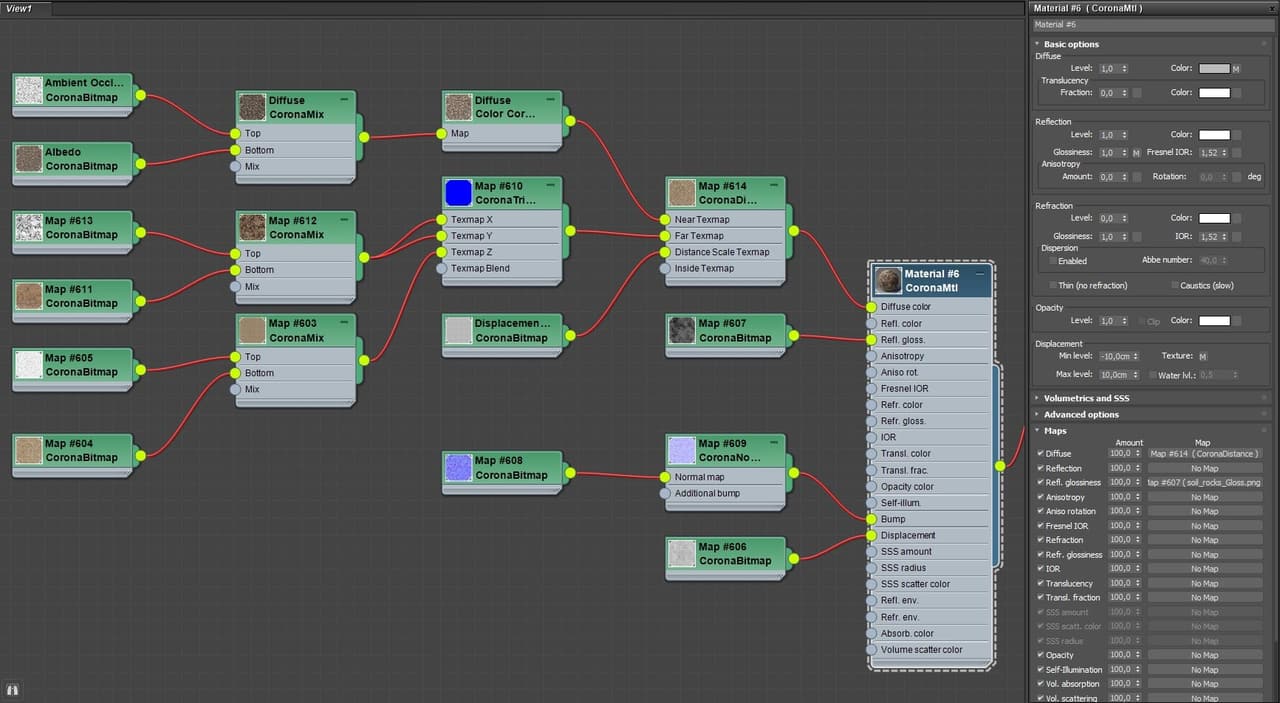Collapse the Map #603 CoronaMix node
The height and width of the screenshot is (703, 1280).
[344, 323]
